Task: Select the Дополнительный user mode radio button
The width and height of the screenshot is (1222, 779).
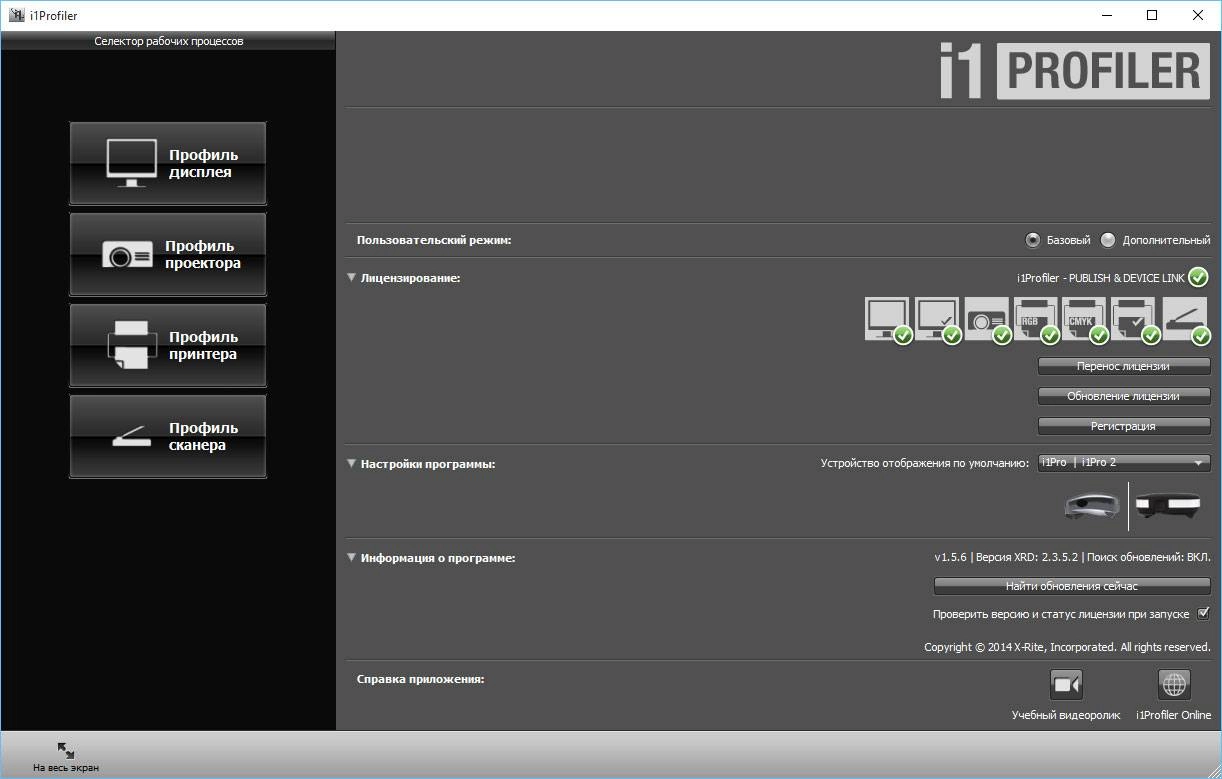Action: pyautogui.click(x=1108, y=240)
